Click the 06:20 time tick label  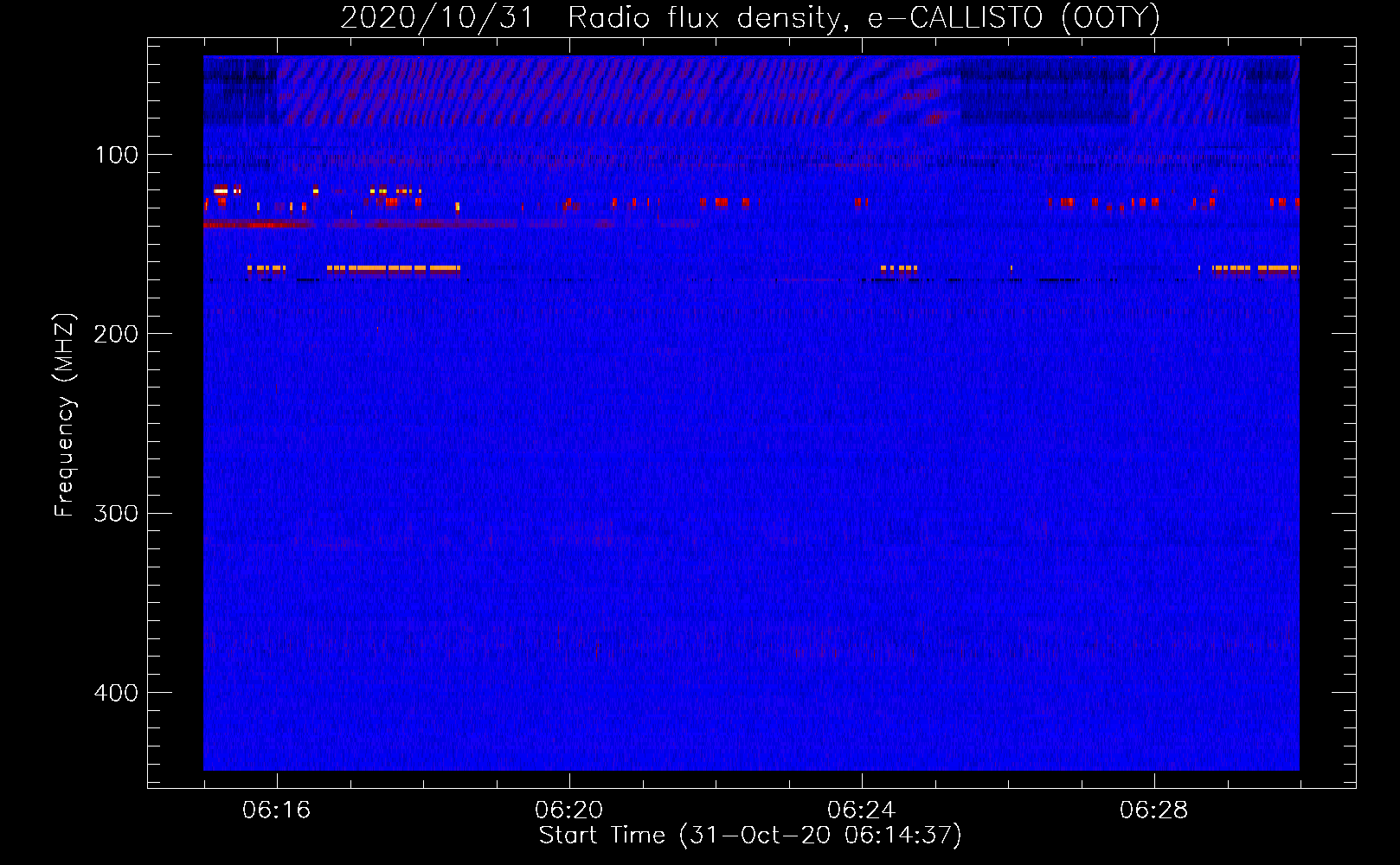[x=568, y=811]
